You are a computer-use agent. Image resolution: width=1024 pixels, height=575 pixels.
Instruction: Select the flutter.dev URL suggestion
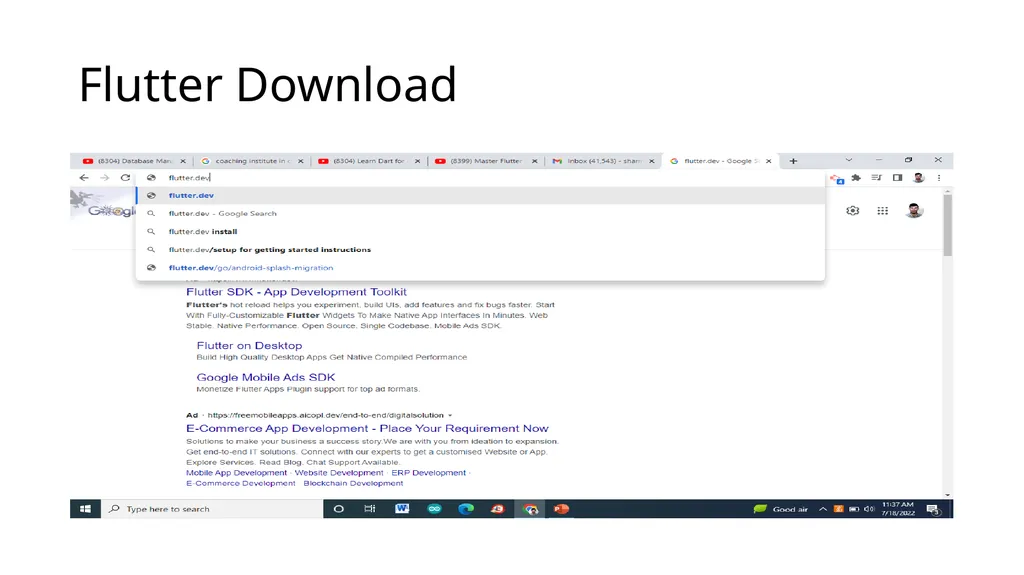(x=481, y=195)
